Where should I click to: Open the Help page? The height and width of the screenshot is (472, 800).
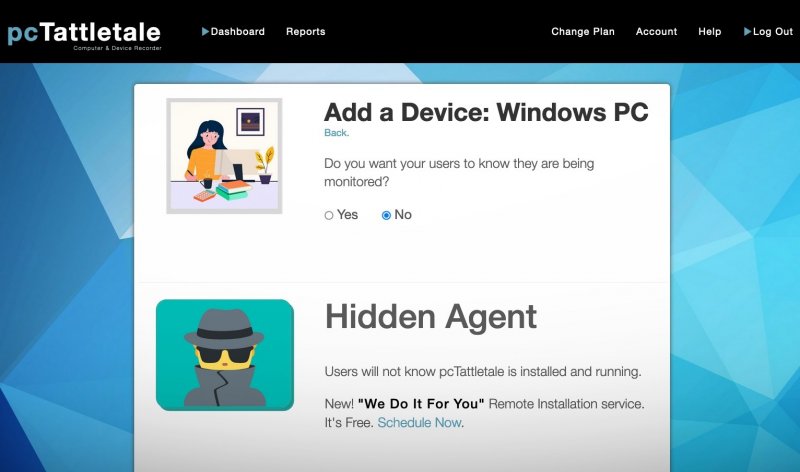click(709, 31)
